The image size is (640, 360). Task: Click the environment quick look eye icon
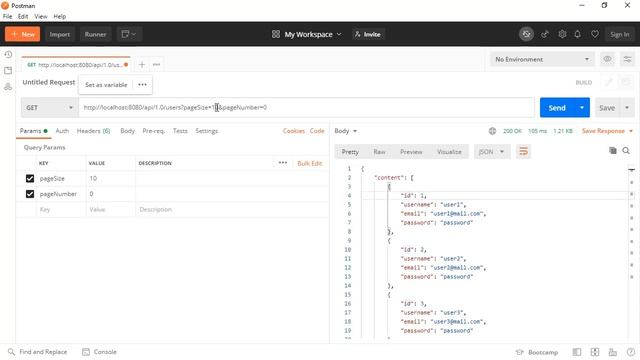[x=607, y=60]
